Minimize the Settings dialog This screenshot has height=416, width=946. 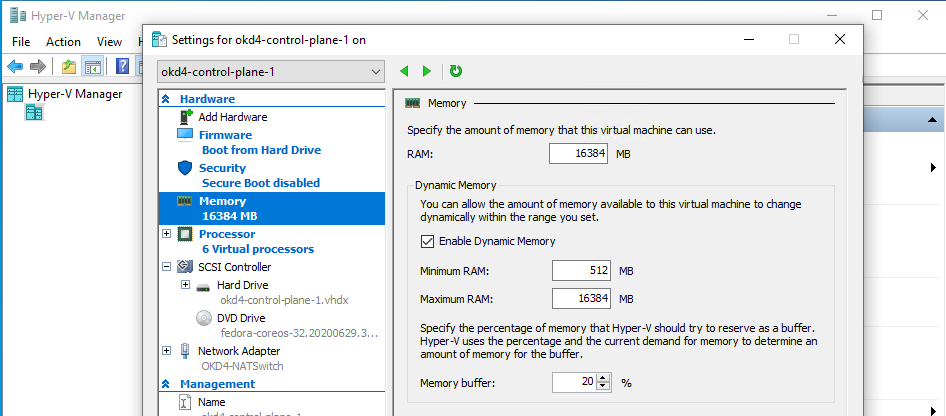click(x=749, y=40)
